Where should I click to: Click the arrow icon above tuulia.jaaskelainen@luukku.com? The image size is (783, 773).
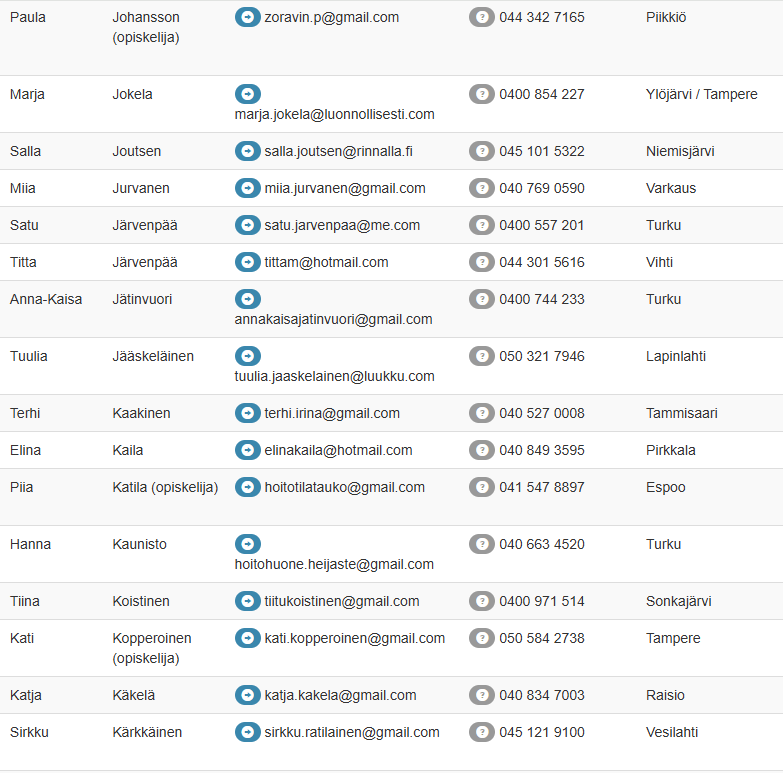247,356
